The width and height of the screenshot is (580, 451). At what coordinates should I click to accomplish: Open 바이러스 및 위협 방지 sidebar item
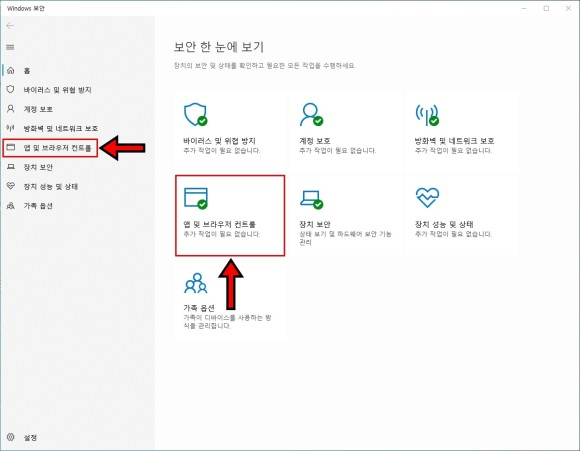[x=57, y=90]
